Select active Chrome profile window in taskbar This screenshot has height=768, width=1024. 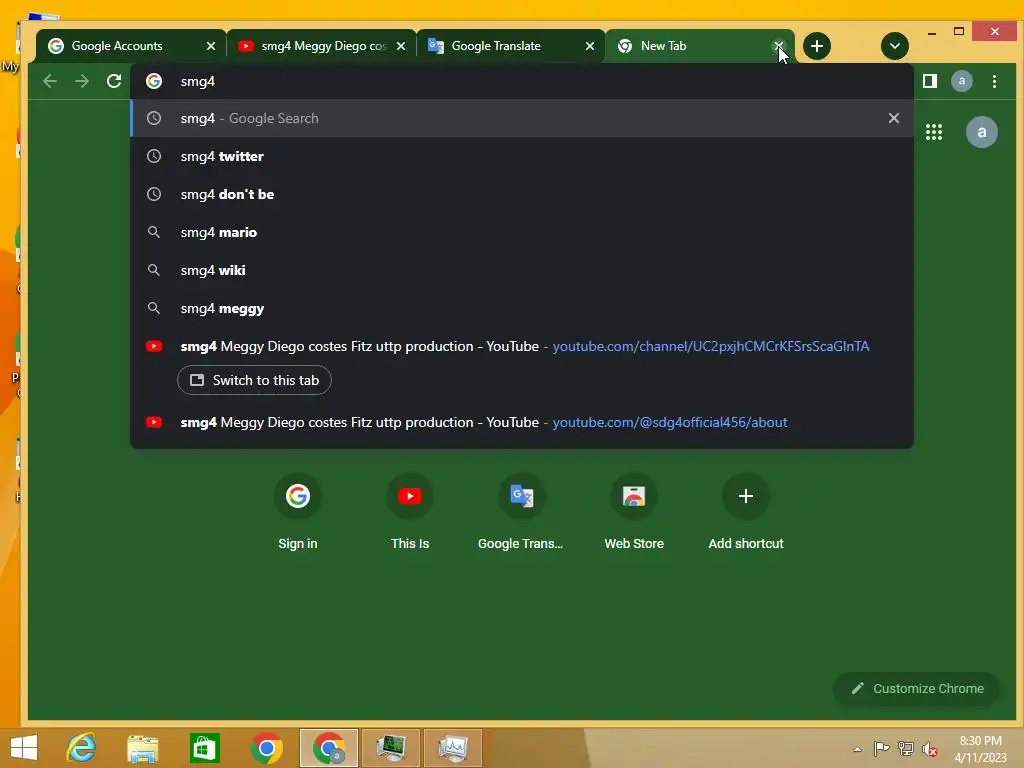coord(328,748)
